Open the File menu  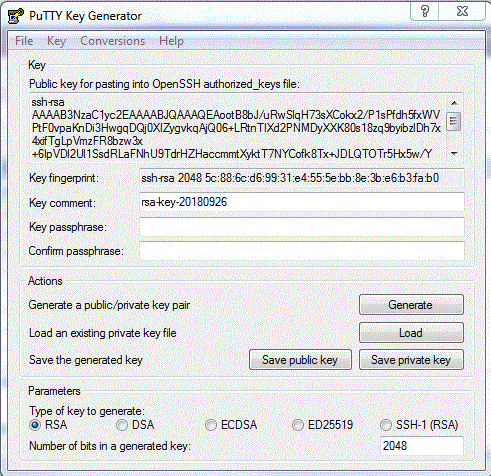24,41
